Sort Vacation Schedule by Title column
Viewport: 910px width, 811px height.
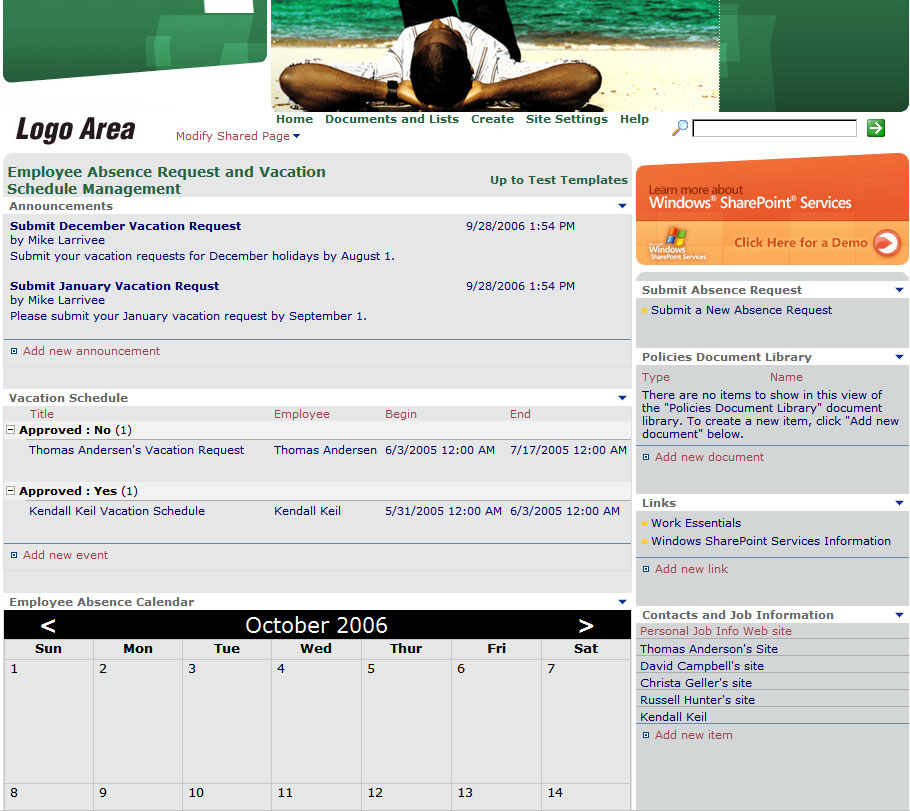click(42, 414)
